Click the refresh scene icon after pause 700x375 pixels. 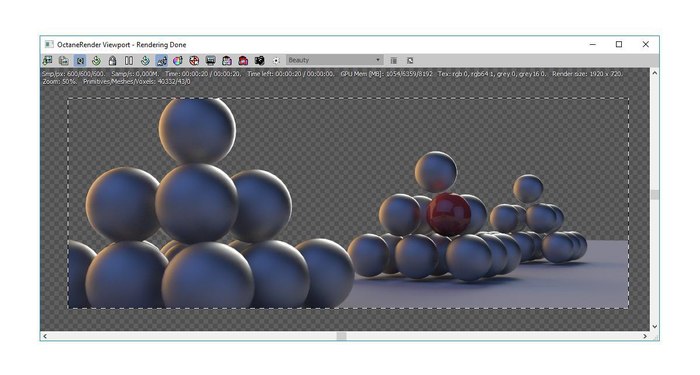point(145,60)
